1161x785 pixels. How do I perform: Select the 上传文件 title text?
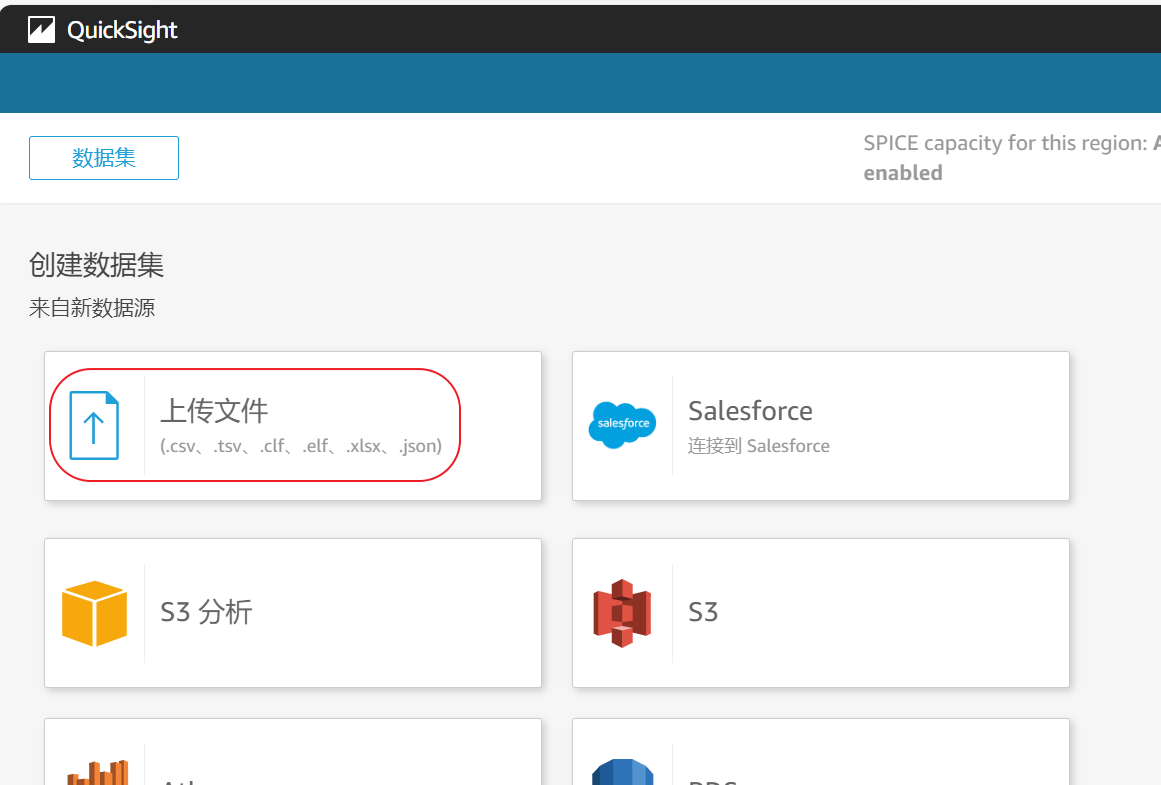(x=214, y=411)
